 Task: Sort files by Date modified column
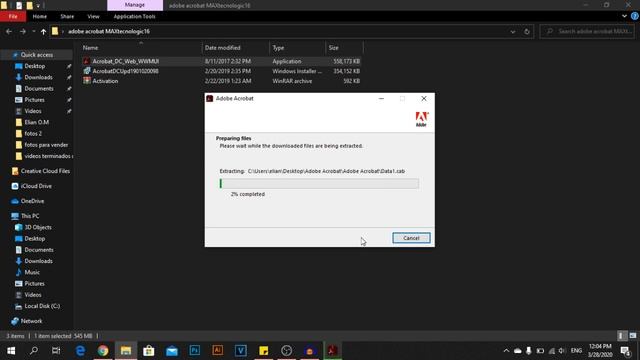click(x=222, y=48)
